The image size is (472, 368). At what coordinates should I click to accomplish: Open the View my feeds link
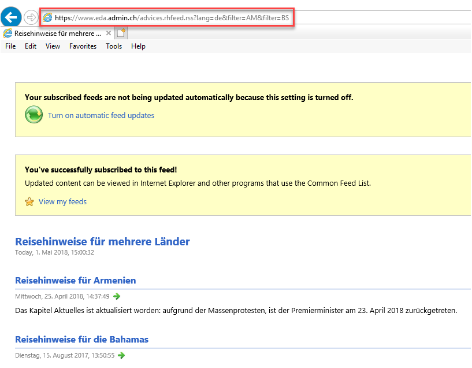[62, 201]
